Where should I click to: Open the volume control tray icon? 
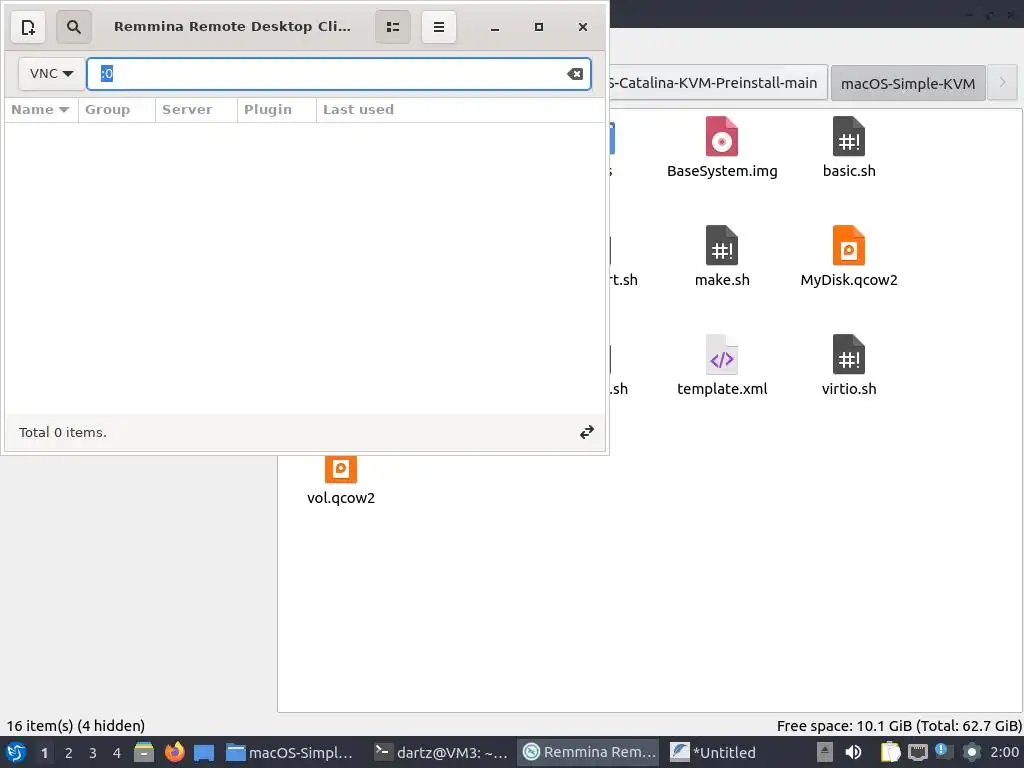coord(853,752)
